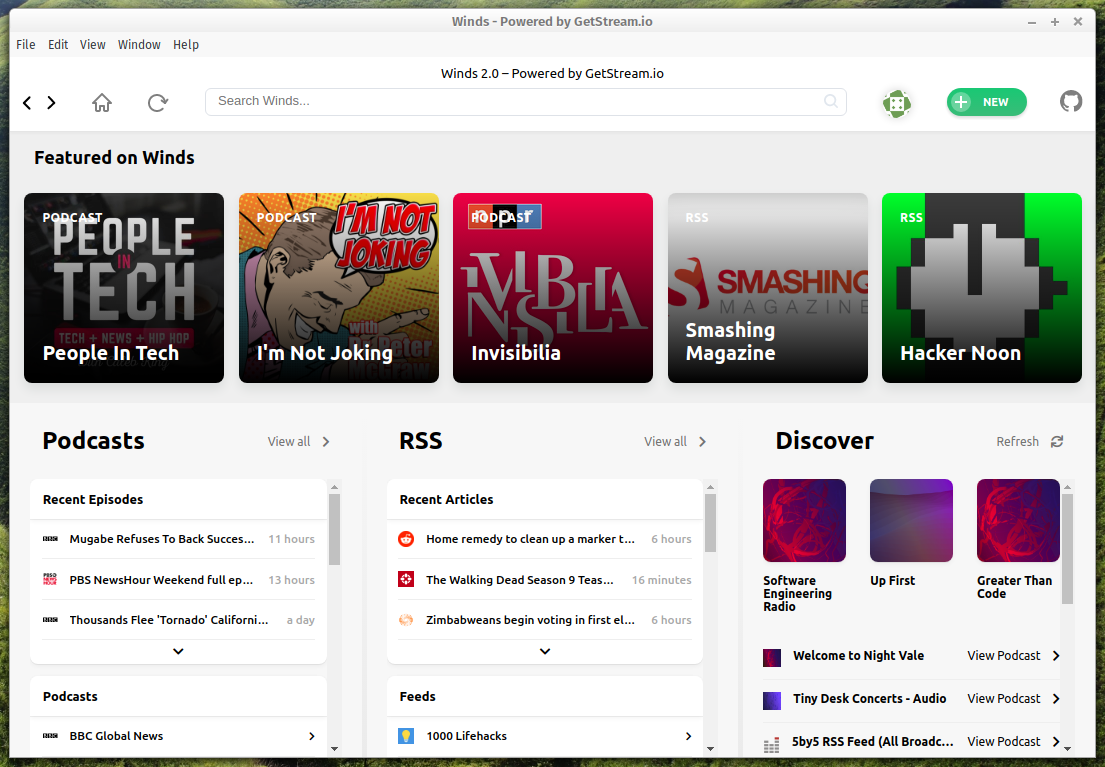The image size is (1105, 767).
Task: Click the RSS panel scrollbar thumb
Action: [710, 522]
